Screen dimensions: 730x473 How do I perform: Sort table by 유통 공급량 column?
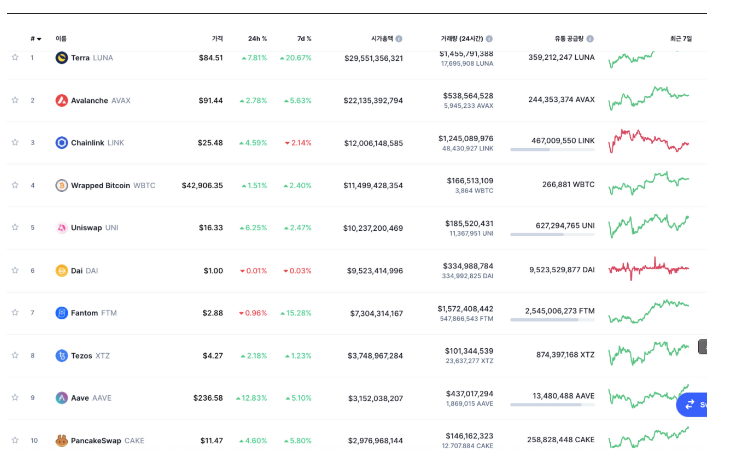coord(569,39)
